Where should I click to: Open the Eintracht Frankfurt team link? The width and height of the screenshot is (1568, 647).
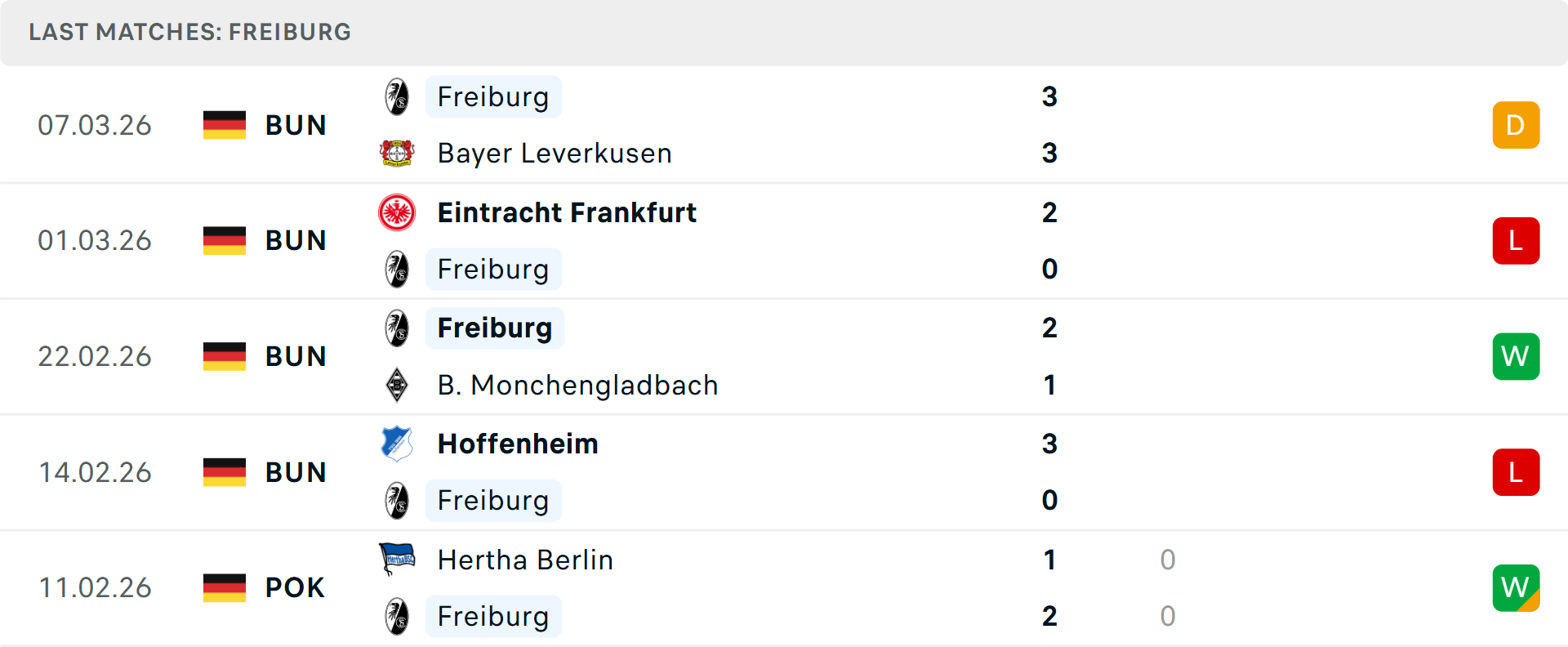click(x=567, y=212)
